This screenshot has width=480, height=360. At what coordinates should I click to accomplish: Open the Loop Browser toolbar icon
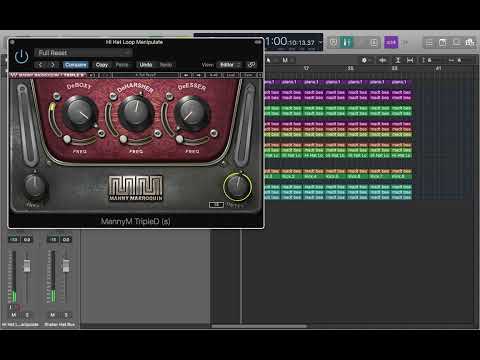click(x=456, y=43)
